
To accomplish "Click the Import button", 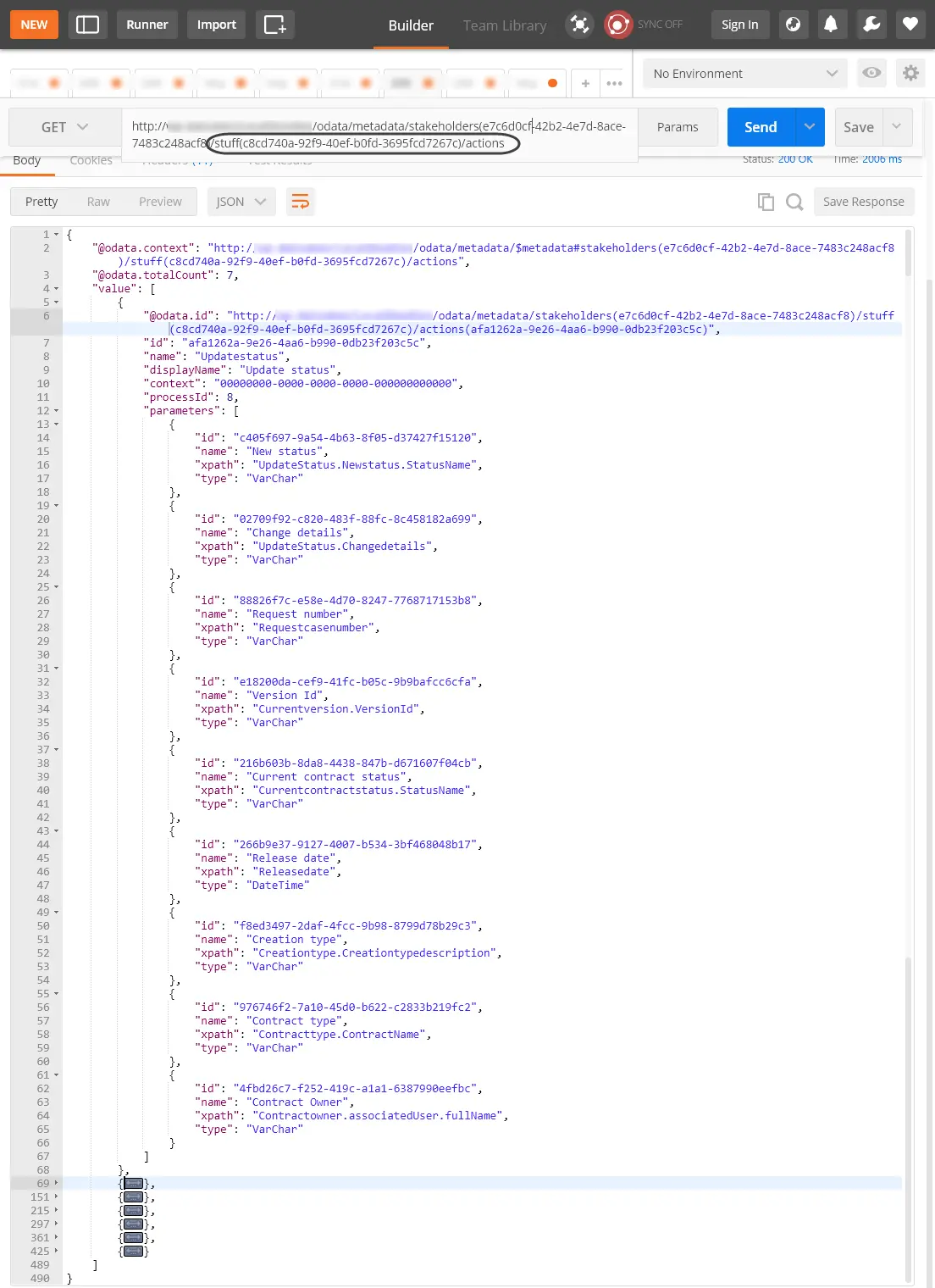I will tap(217, 25).
